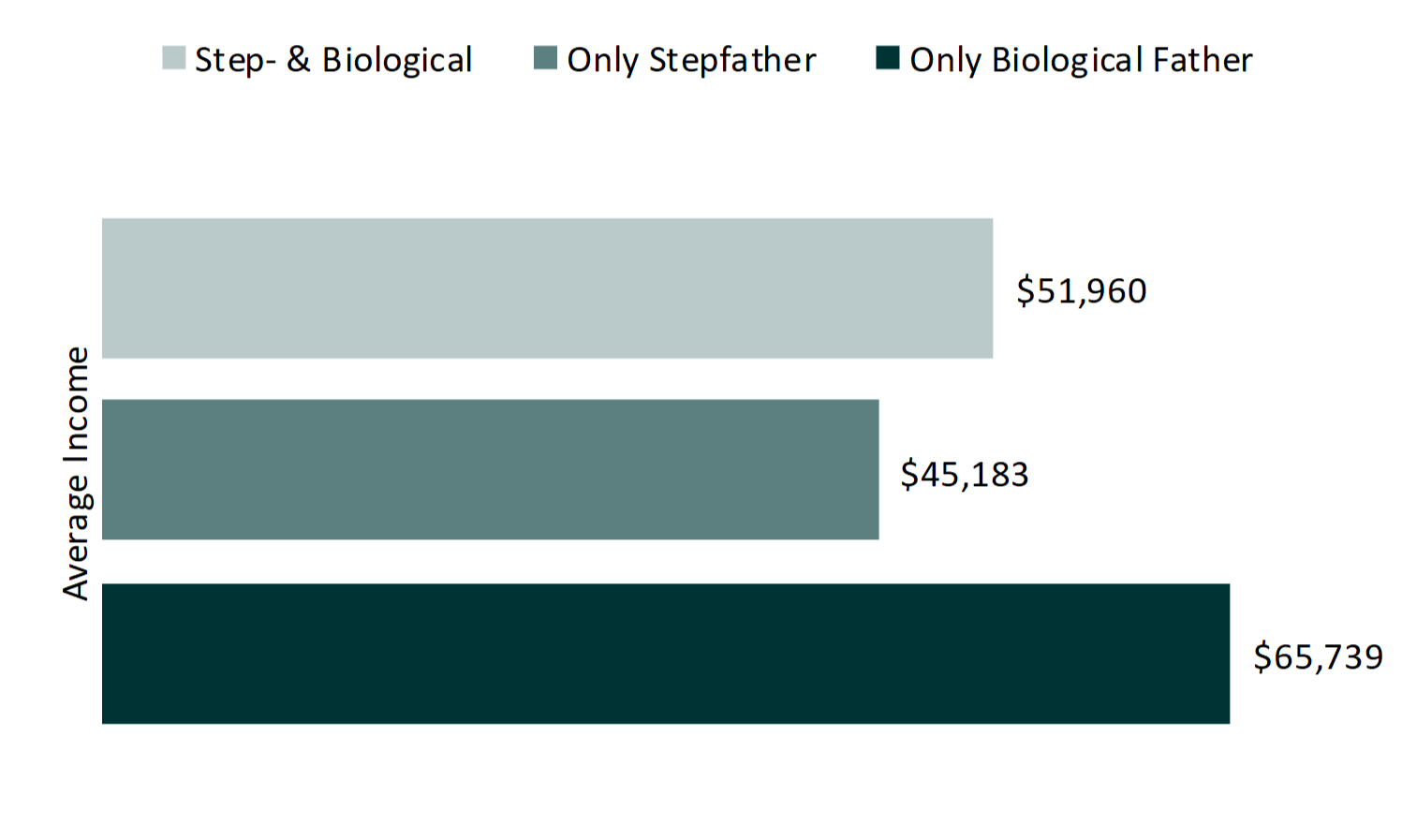Screen dimensions: 1402x840
Task: Click the Only Stepfather legend color square
Action: point(545,58)
